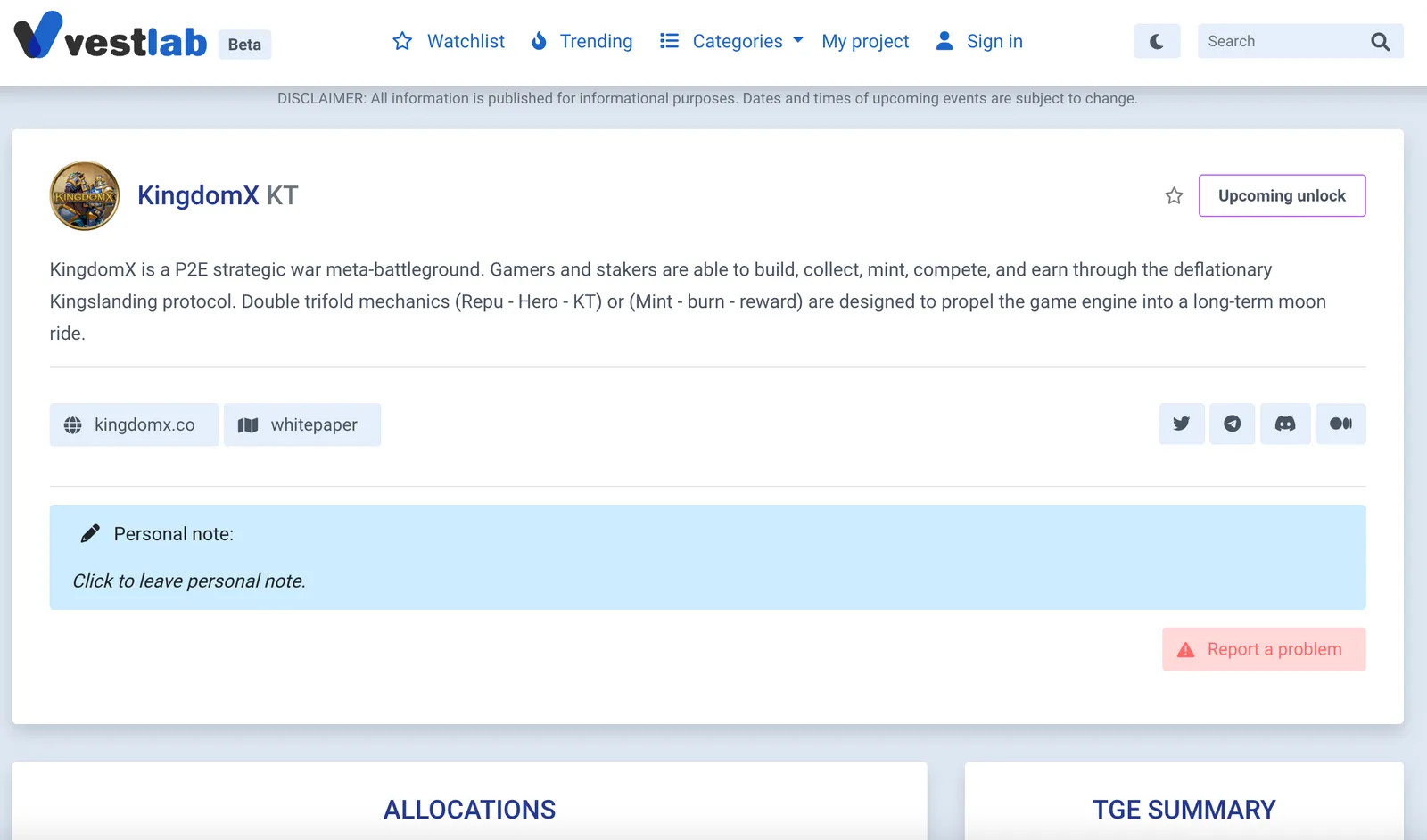
Task: Visit the kingdomx.co website link
Action: coord(134,424)
